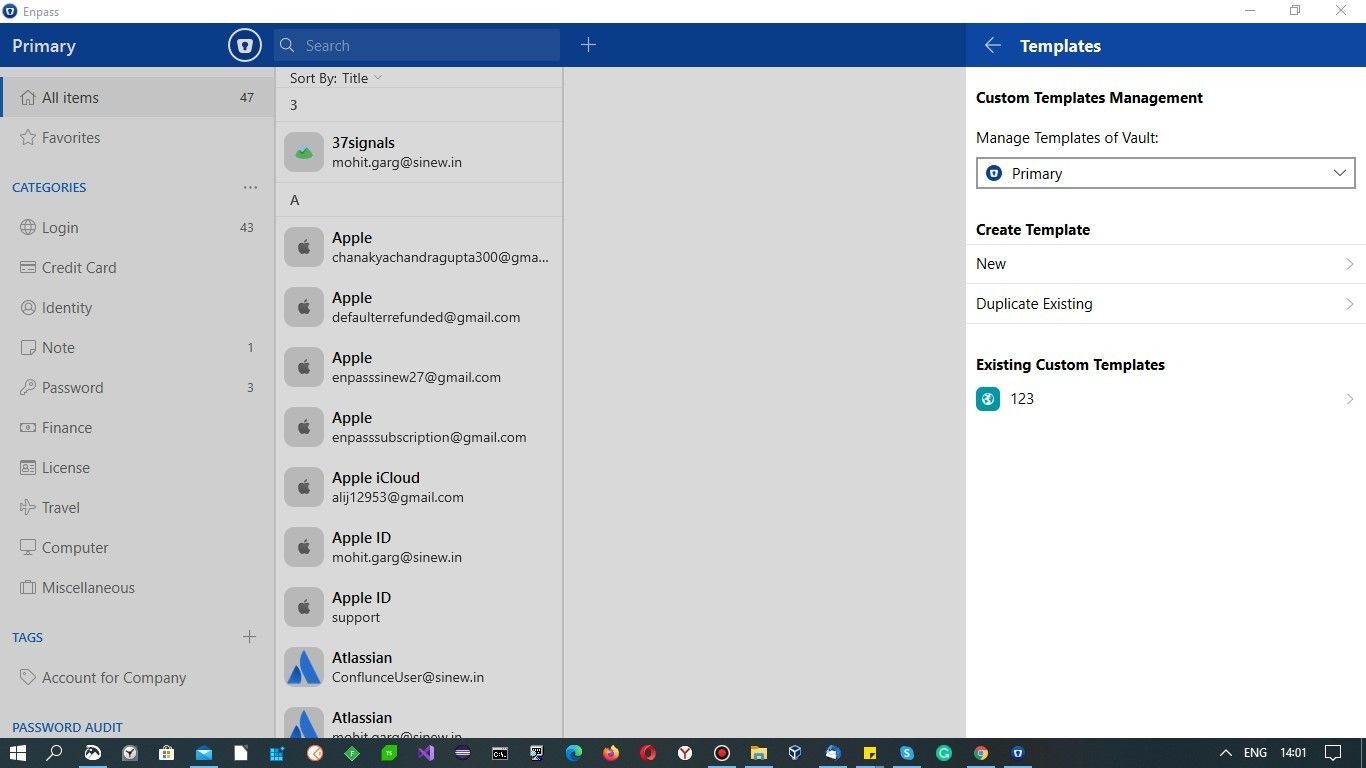This screenshot has width=1366, height=768.
Task: Select All items in sidebar
Action: [137, 98]
